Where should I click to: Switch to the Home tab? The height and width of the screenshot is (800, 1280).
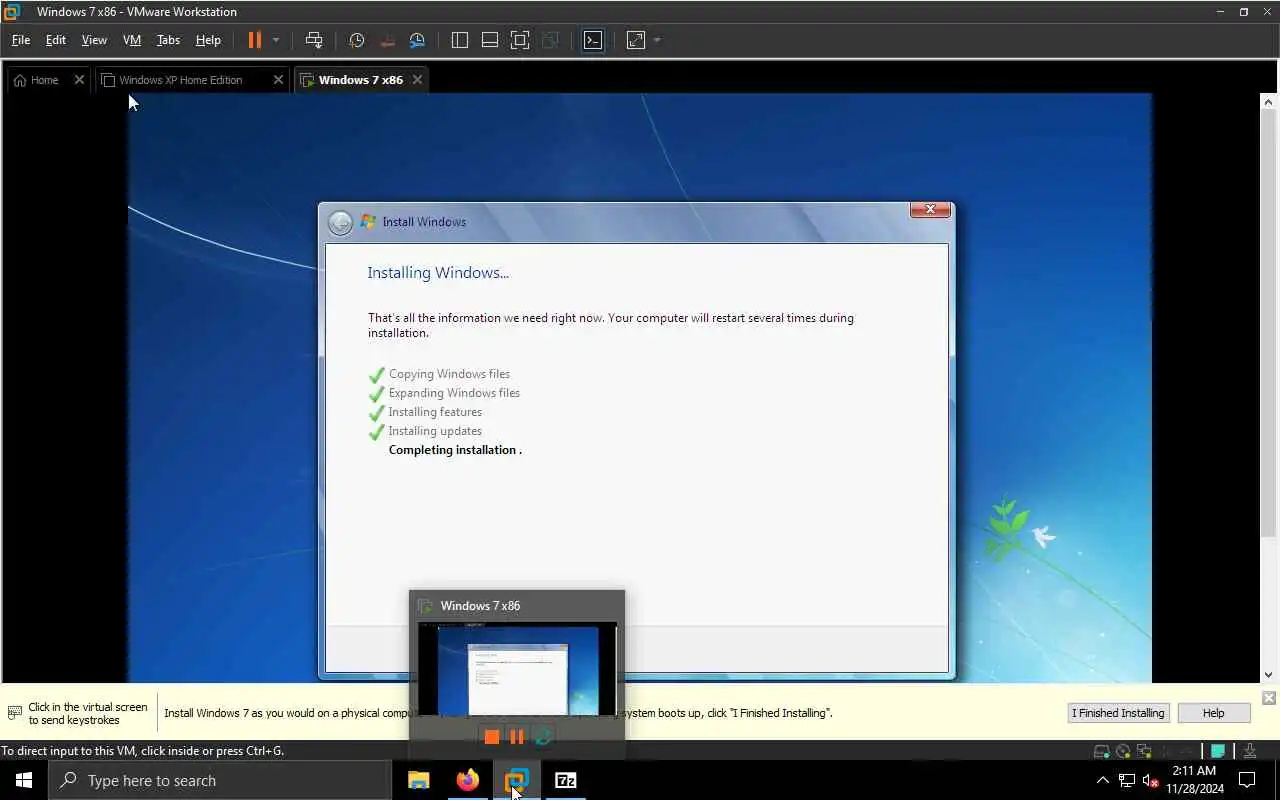(x=38, y=80)
